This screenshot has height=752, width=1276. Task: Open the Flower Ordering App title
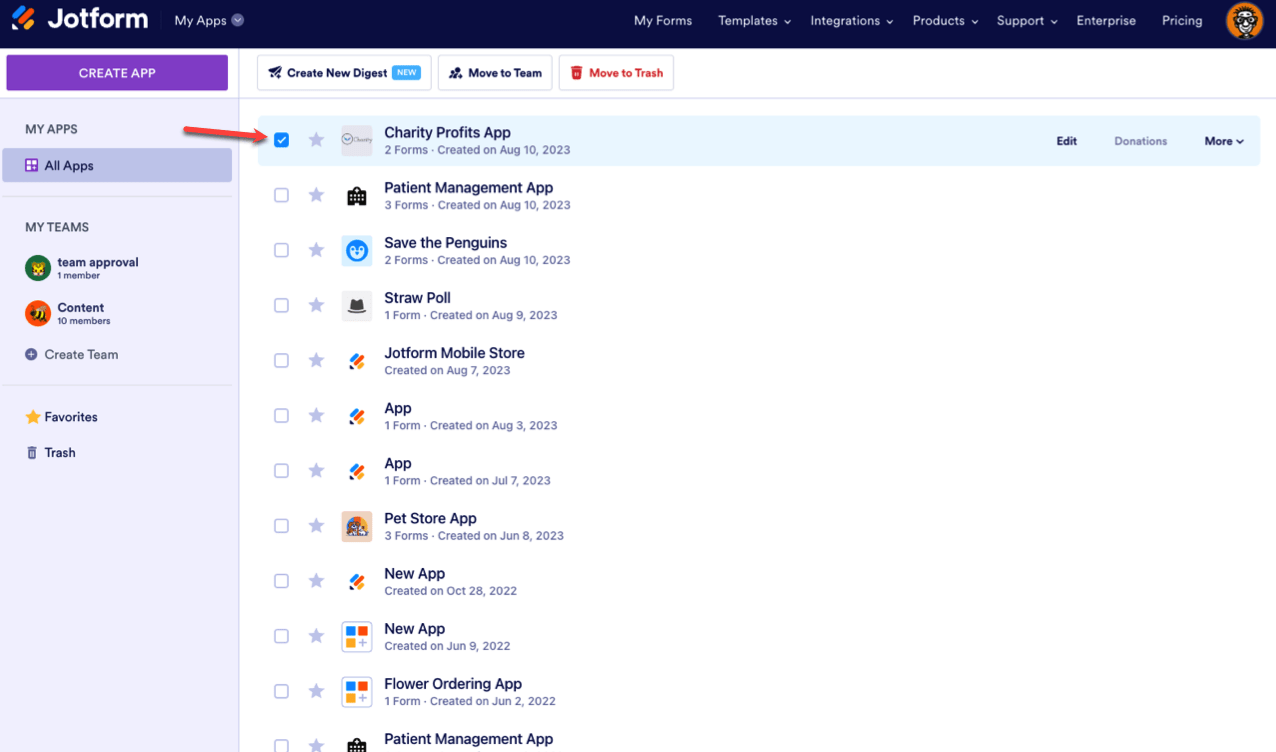point(453,684)
